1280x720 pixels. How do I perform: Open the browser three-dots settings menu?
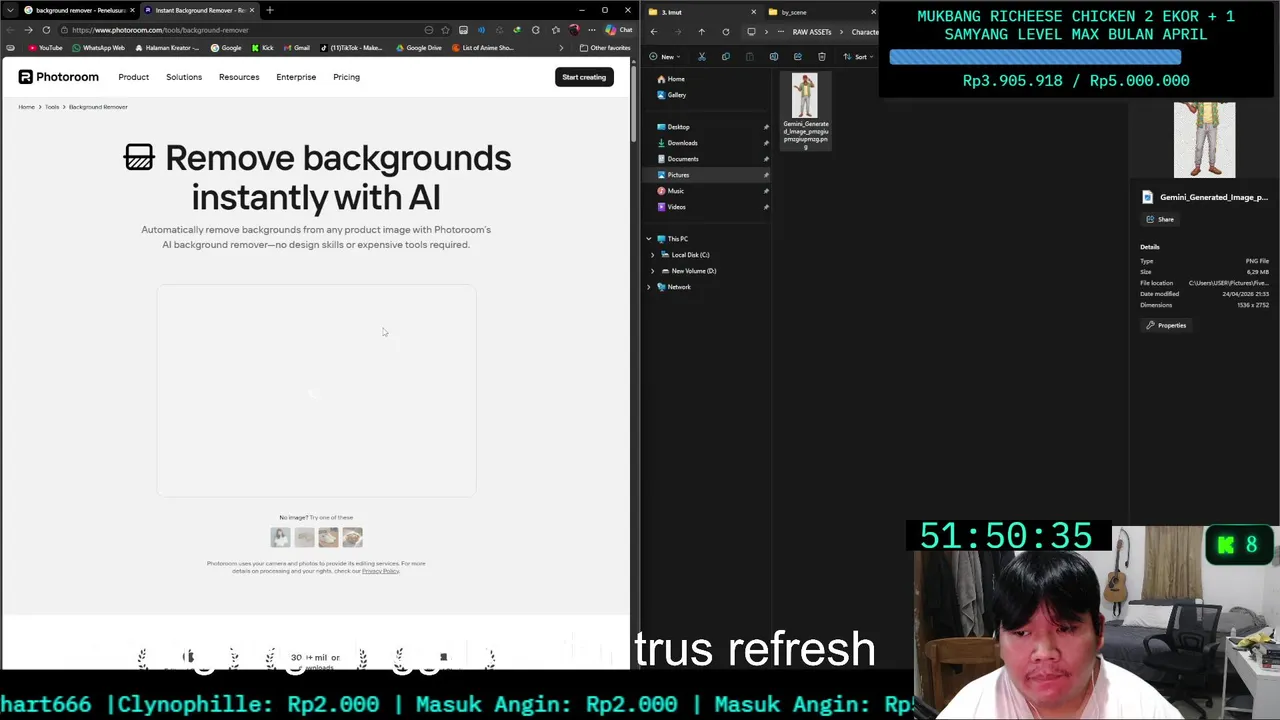[592, 30]
